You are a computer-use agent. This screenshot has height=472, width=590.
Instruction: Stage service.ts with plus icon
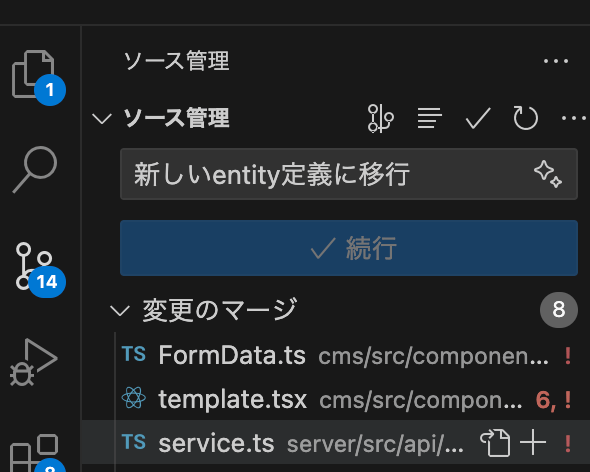[533, 443]
